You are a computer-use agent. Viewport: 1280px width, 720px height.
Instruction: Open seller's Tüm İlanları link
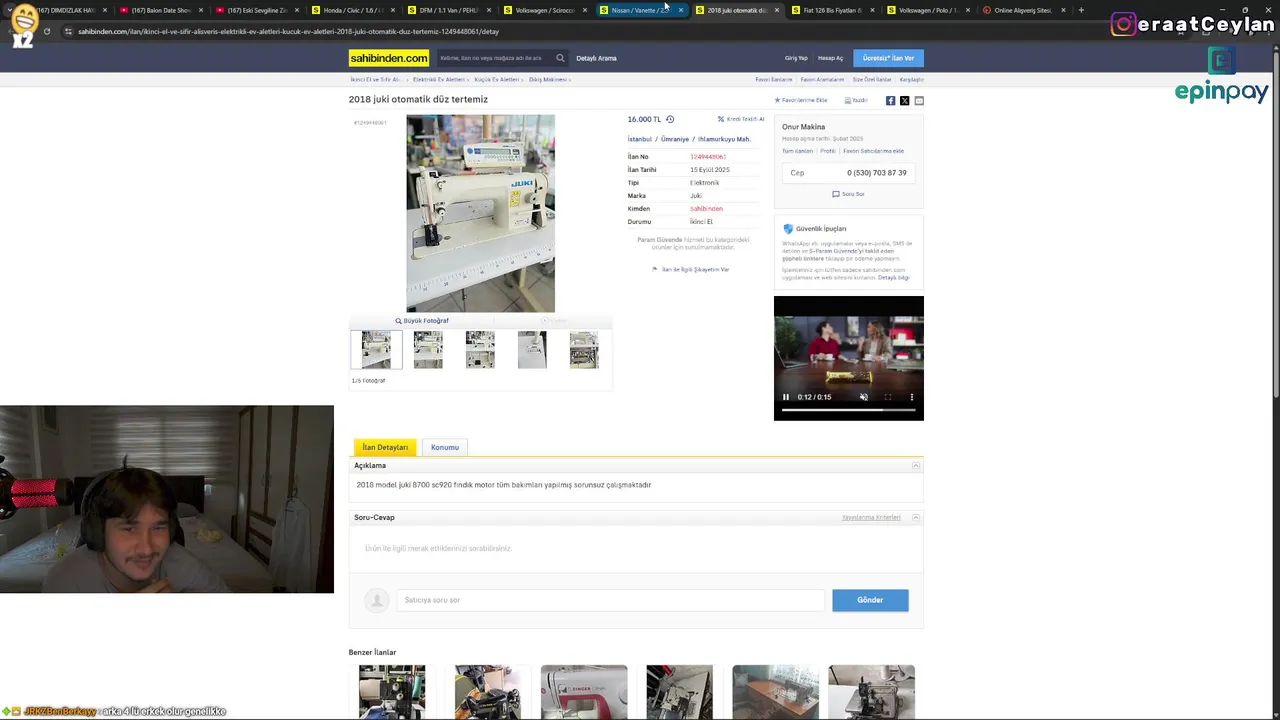797,151
